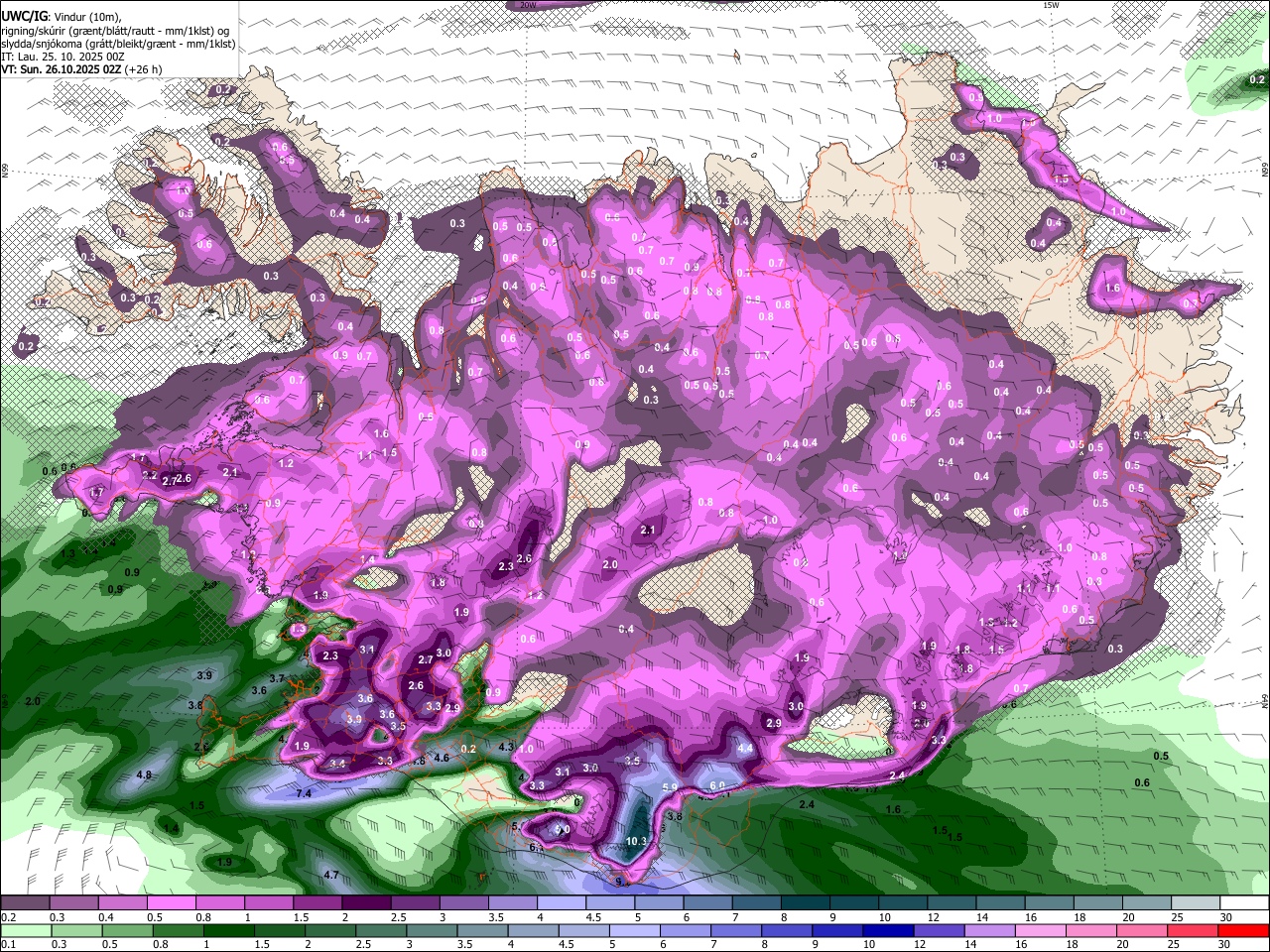Click the '4.6' value on the map

click(x=443, y=758)
